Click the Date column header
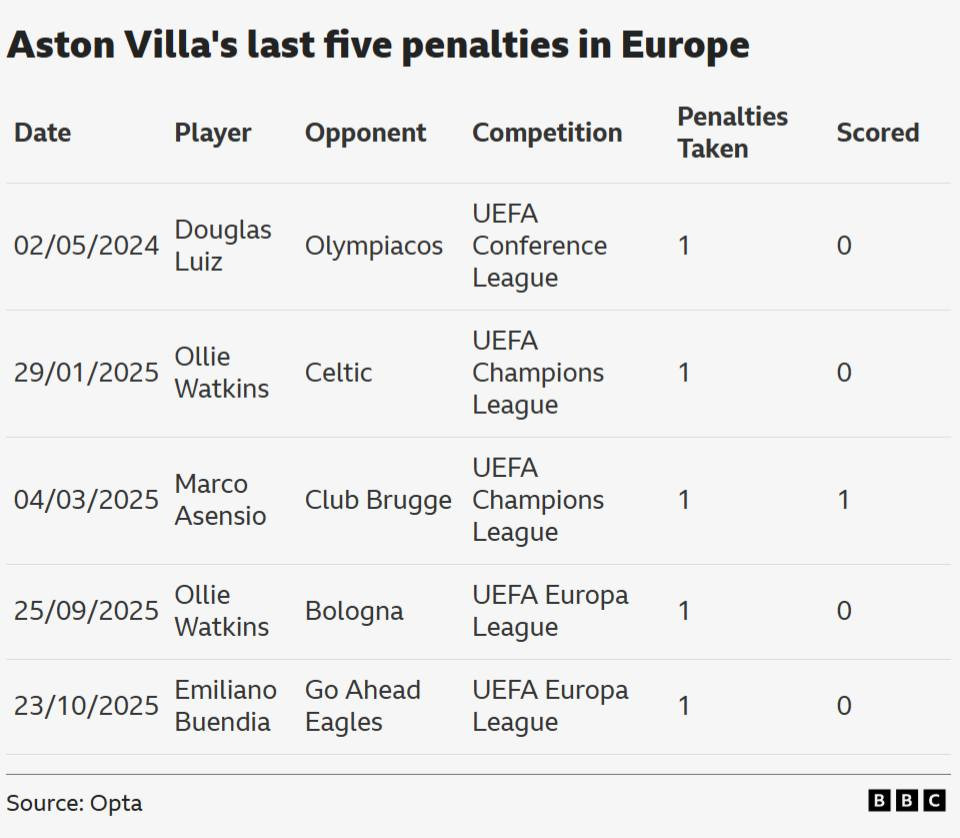Screen dimensions: 960x838 (43, 133)
